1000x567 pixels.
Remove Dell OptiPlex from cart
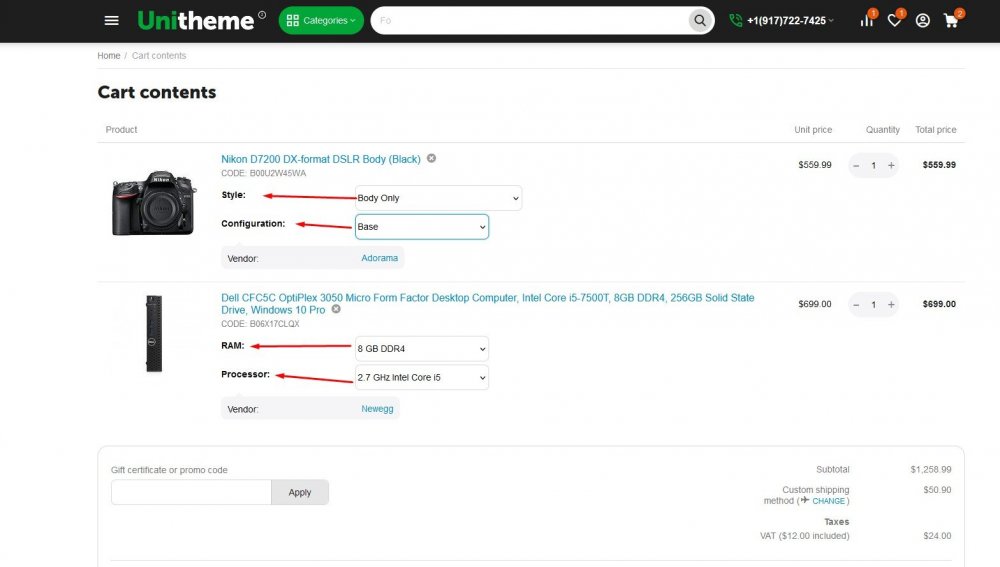pyautogui.click(x=336, y=309)
